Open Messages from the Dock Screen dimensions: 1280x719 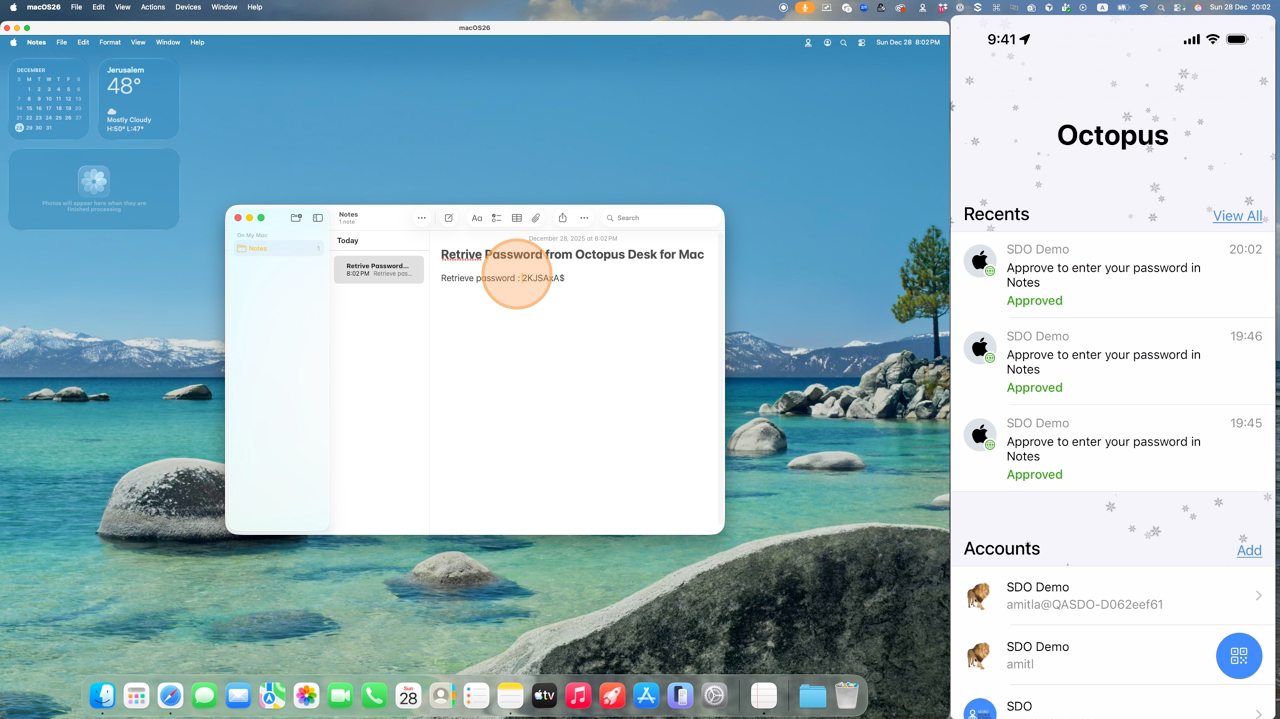204,696
